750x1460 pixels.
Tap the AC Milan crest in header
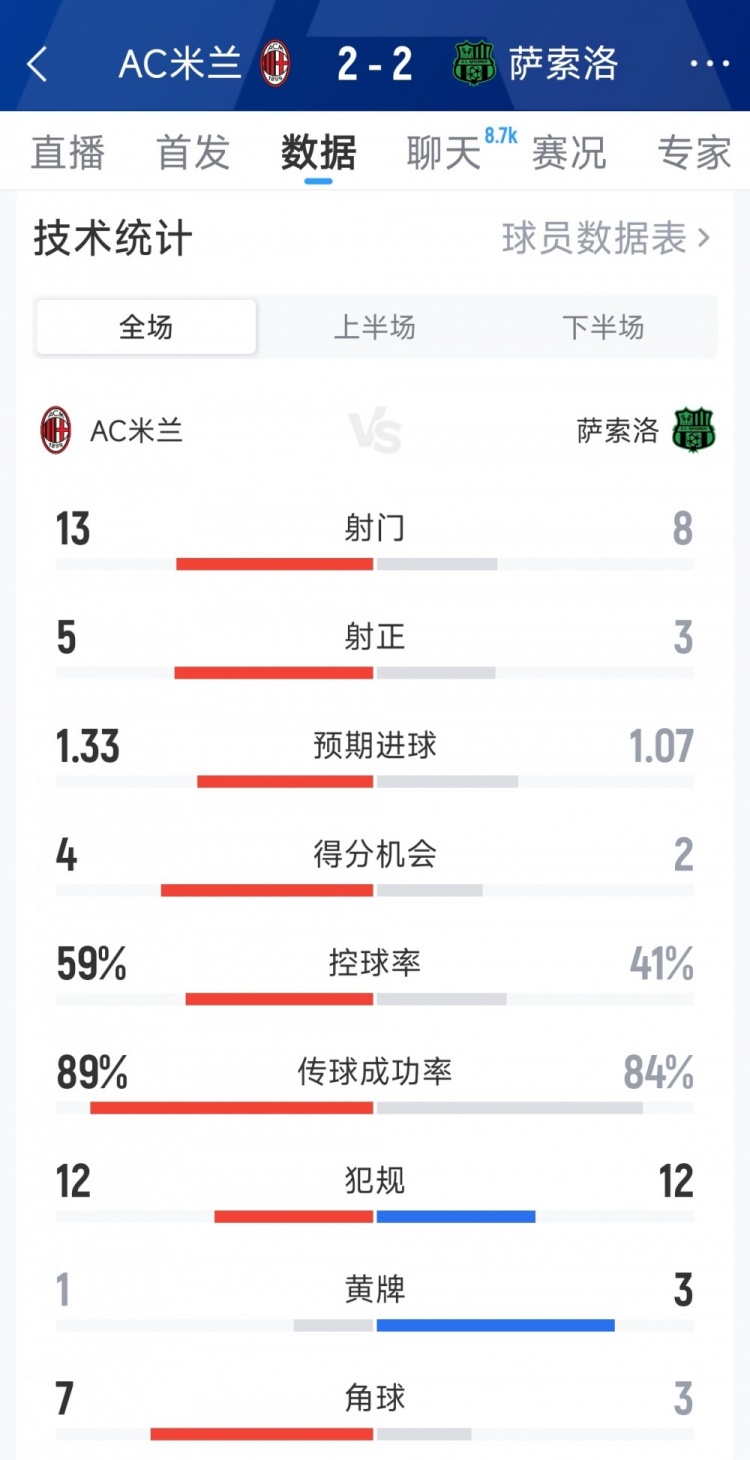point(275,65)
